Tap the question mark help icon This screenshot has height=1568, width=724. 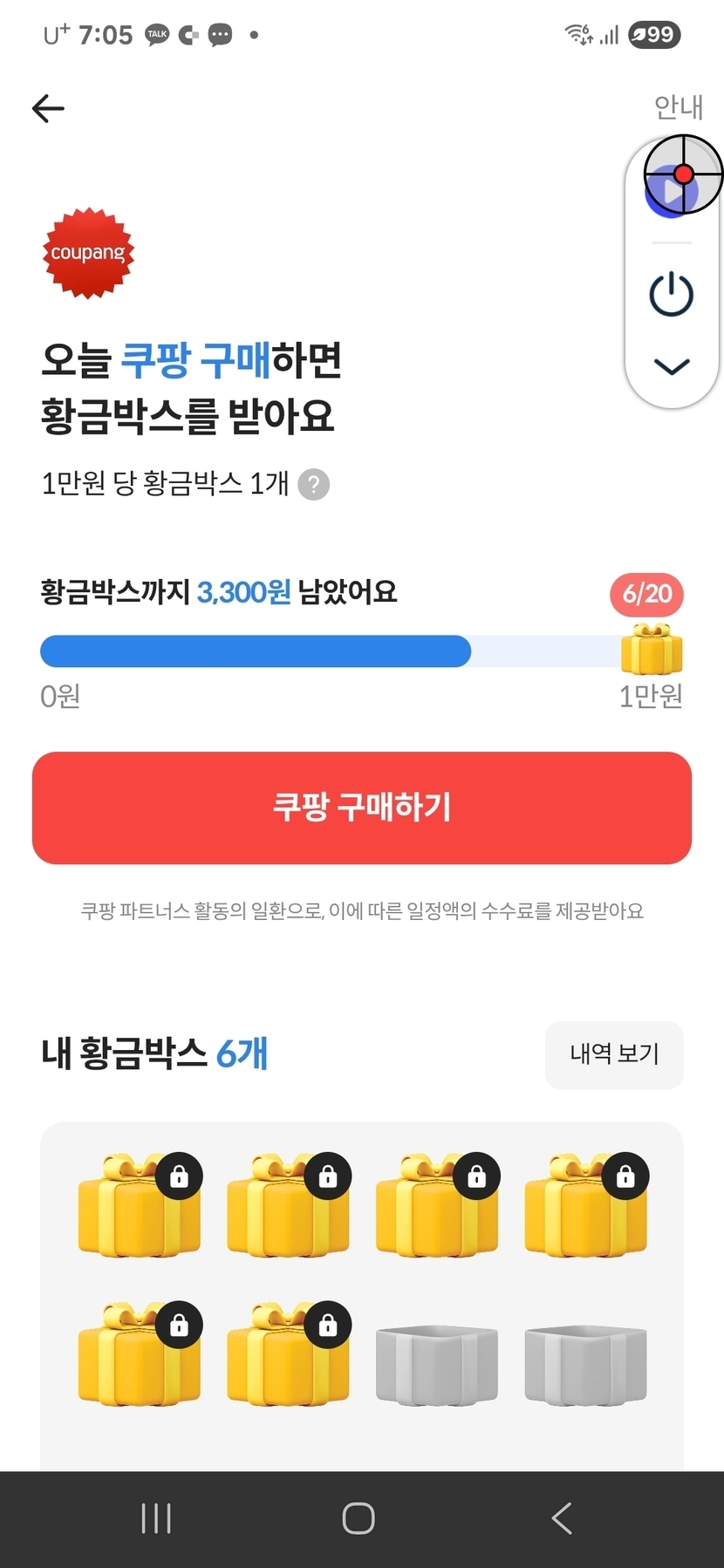pos(314,484)
